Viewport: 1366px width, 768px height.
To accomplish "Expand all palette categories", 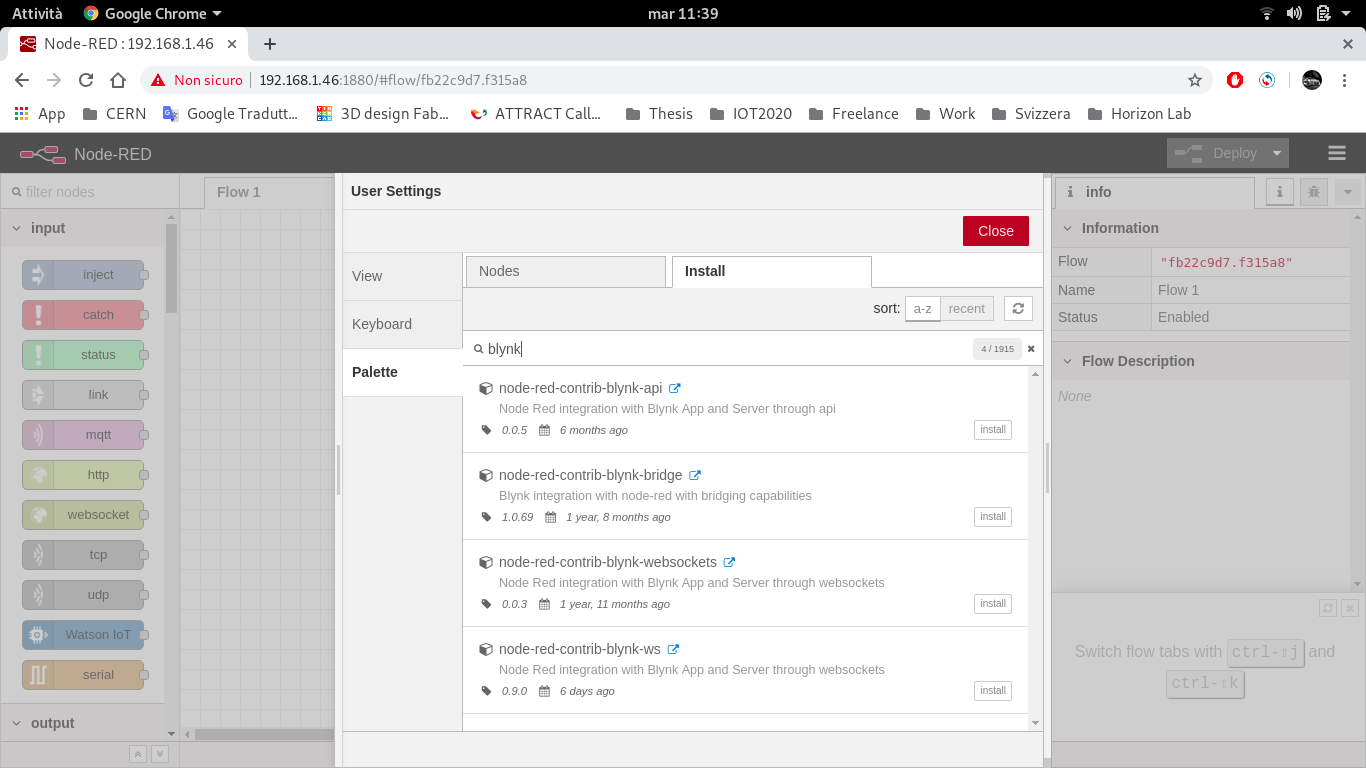I will (x=159, y=754).
